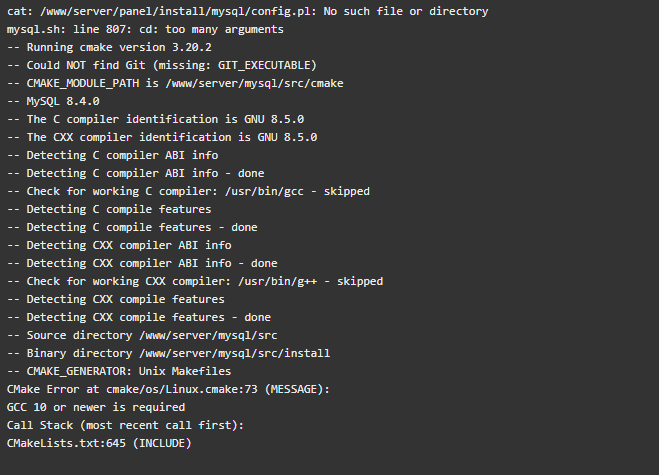Click the 'MySQL 8.4.0' version line

[53, 101]
